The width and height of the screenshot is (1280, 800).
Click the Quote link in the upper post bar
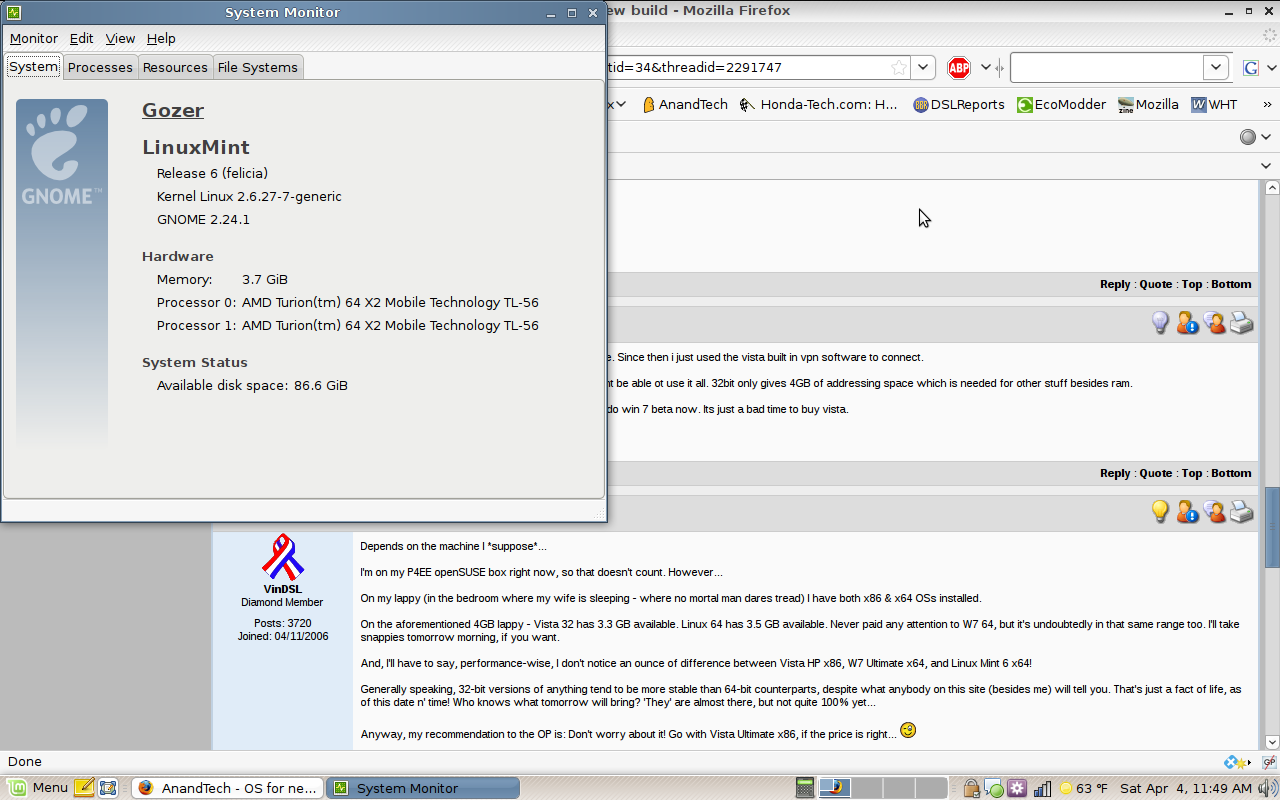pos(1155,284)
